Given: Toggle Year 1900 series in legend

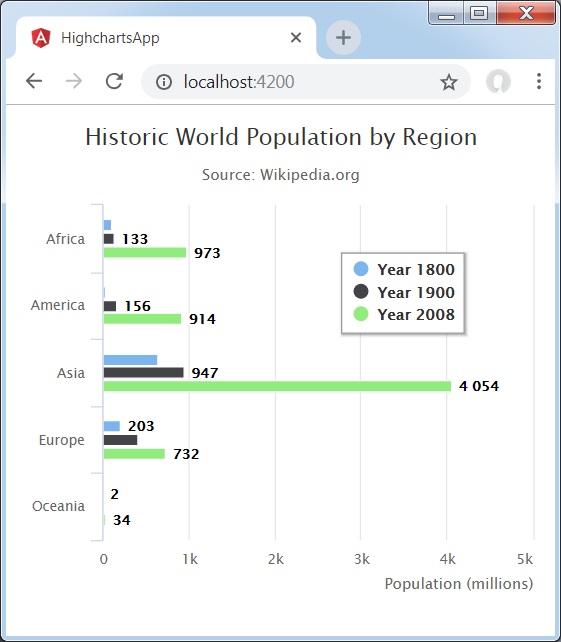Looking at the screenshot, I should 404,292.
